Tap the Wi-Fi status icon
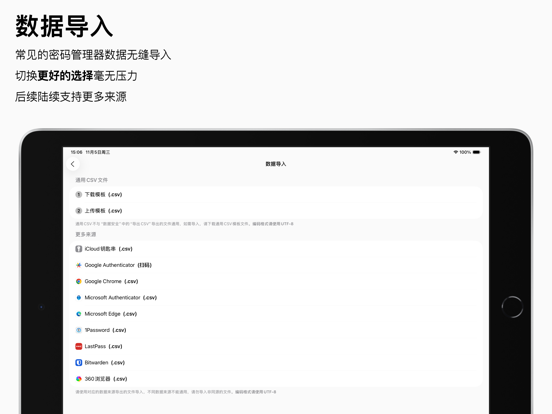Viewport: 552px width, 414px height. [x=456, y=152]
